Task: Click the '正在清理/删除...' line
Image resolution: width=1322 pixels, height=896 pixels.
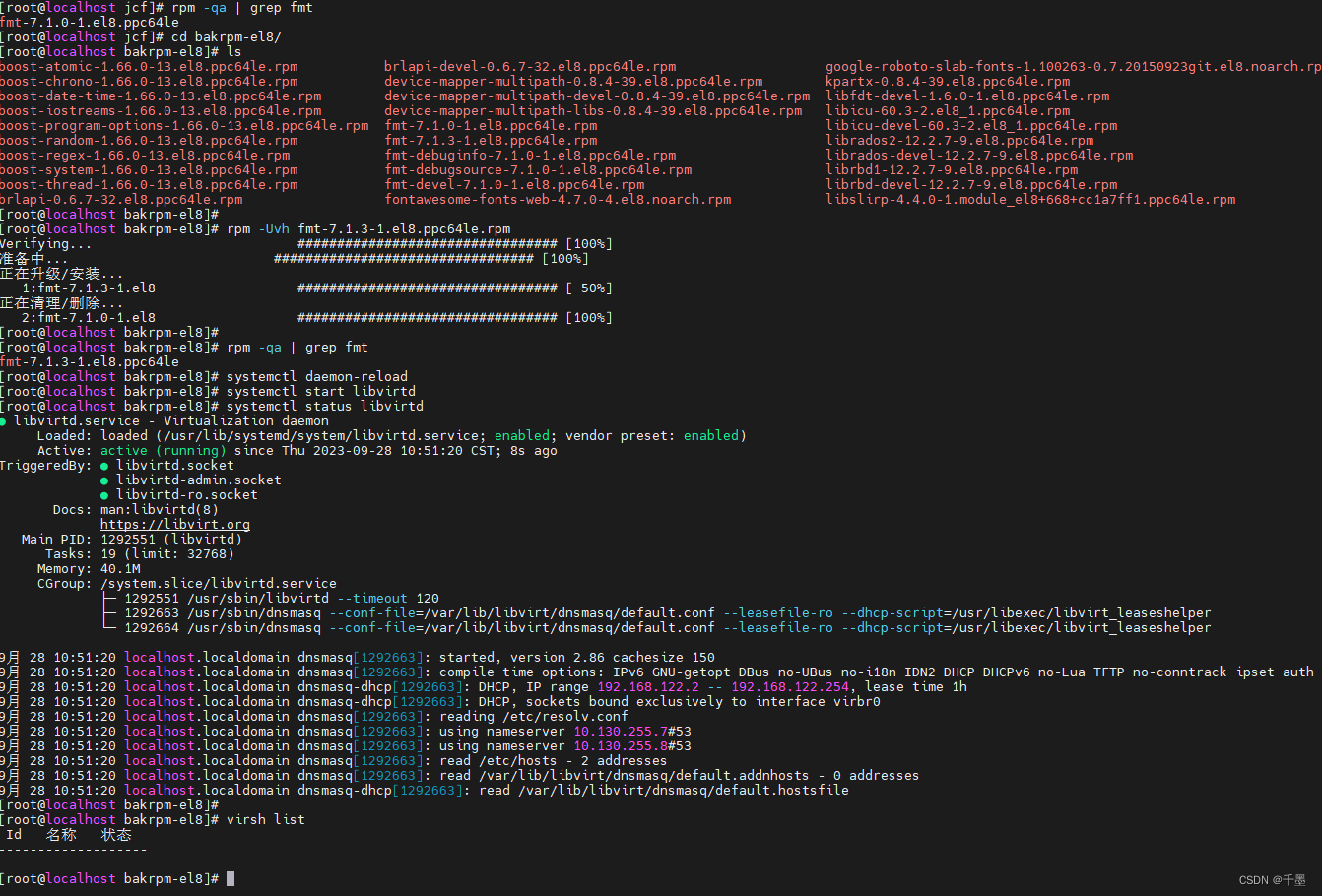Action: 61,303
